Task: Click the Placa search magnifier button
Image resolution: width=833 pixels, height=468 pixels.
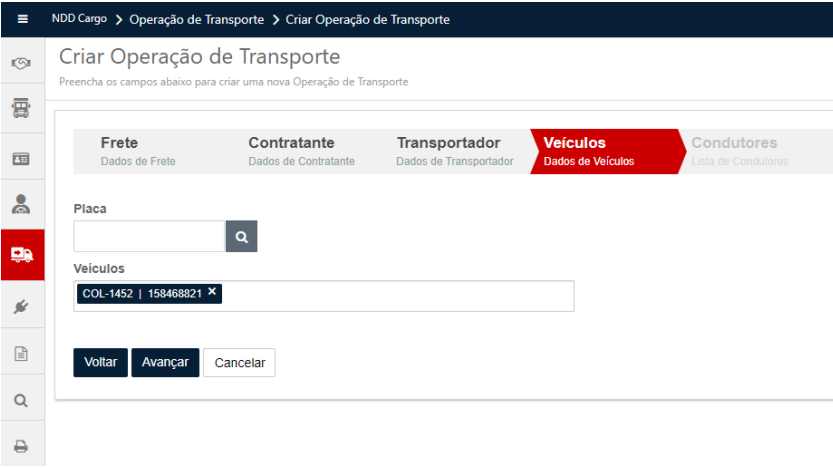Action: 241,237
